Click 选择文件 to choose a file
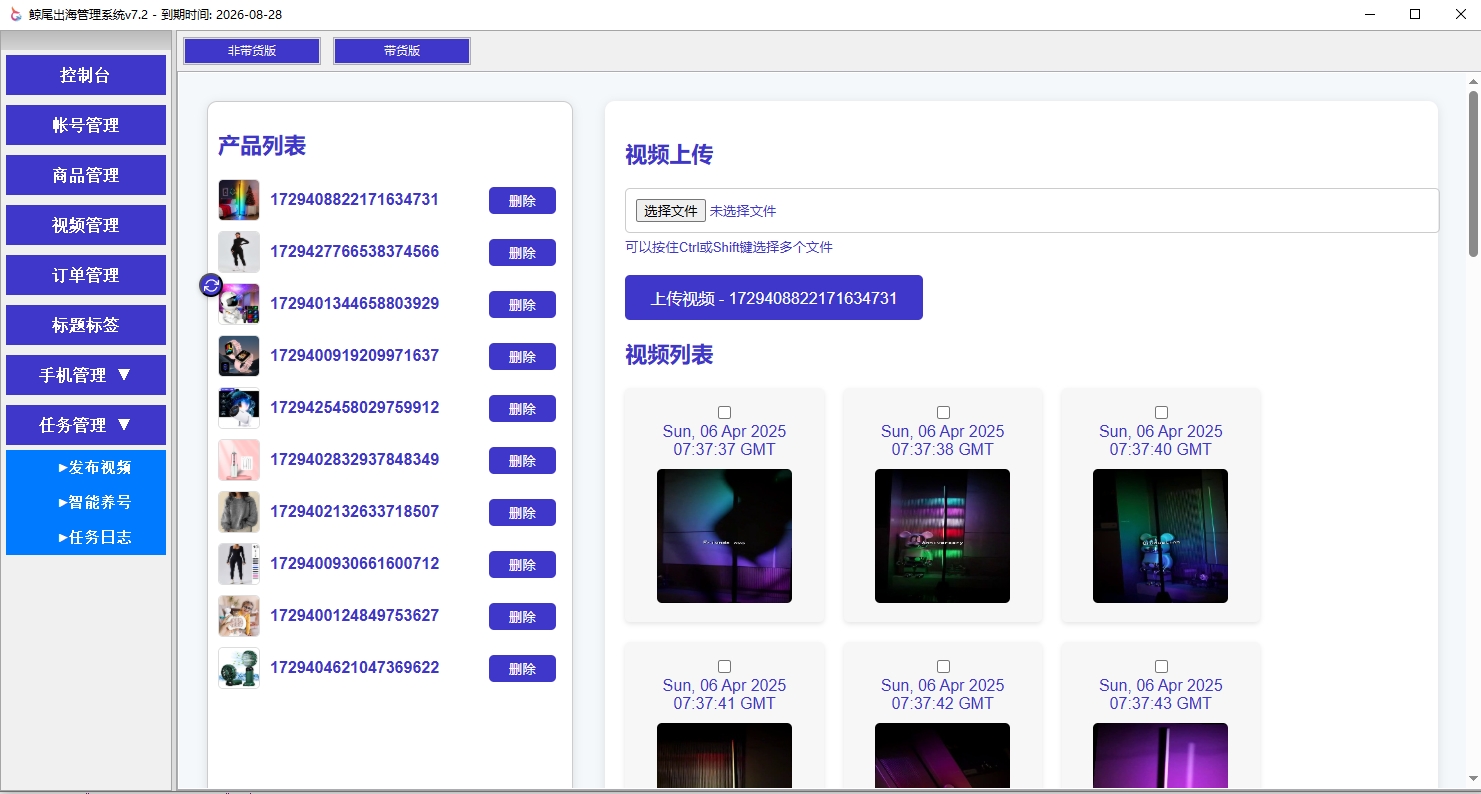The width and height of the screenshot is (1481, 794). point(671,211)
